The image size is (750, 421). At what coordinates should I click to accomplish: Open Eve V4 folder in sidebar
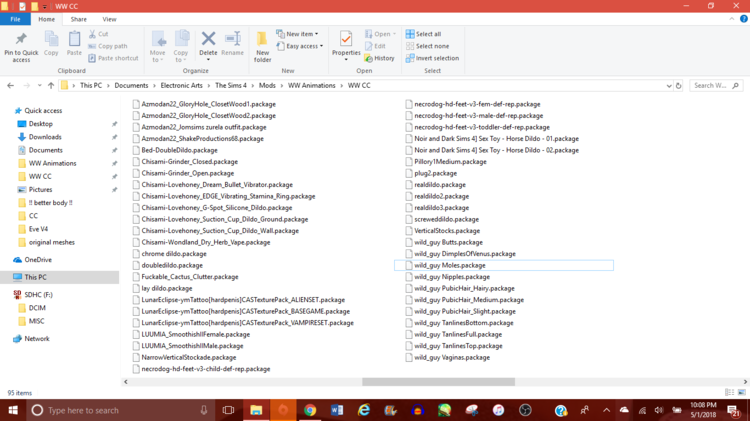pyautogui.click(x=38, y=229)
